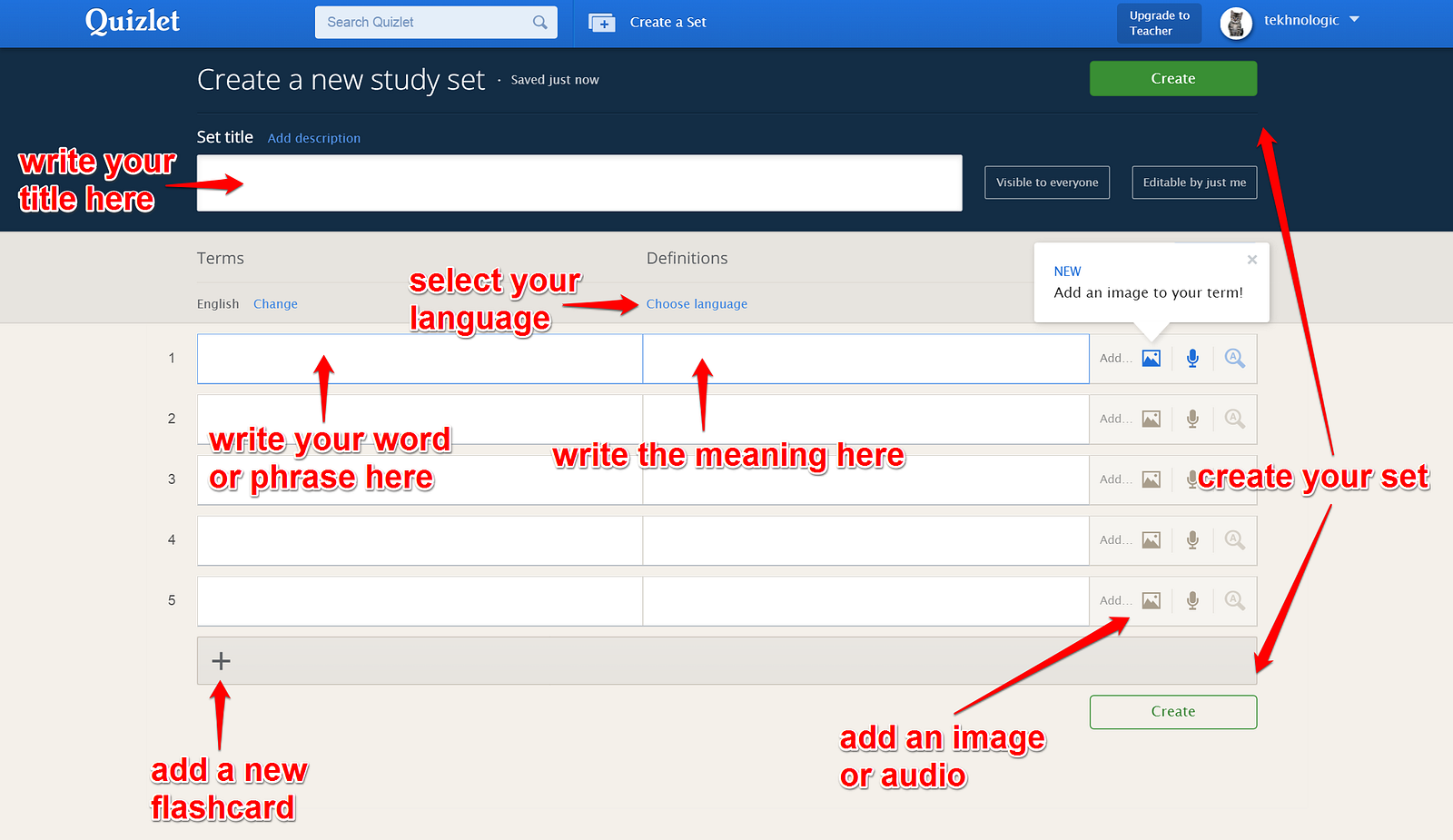
Task: Click the Add… label in row 3
Action: [1116, 479]
